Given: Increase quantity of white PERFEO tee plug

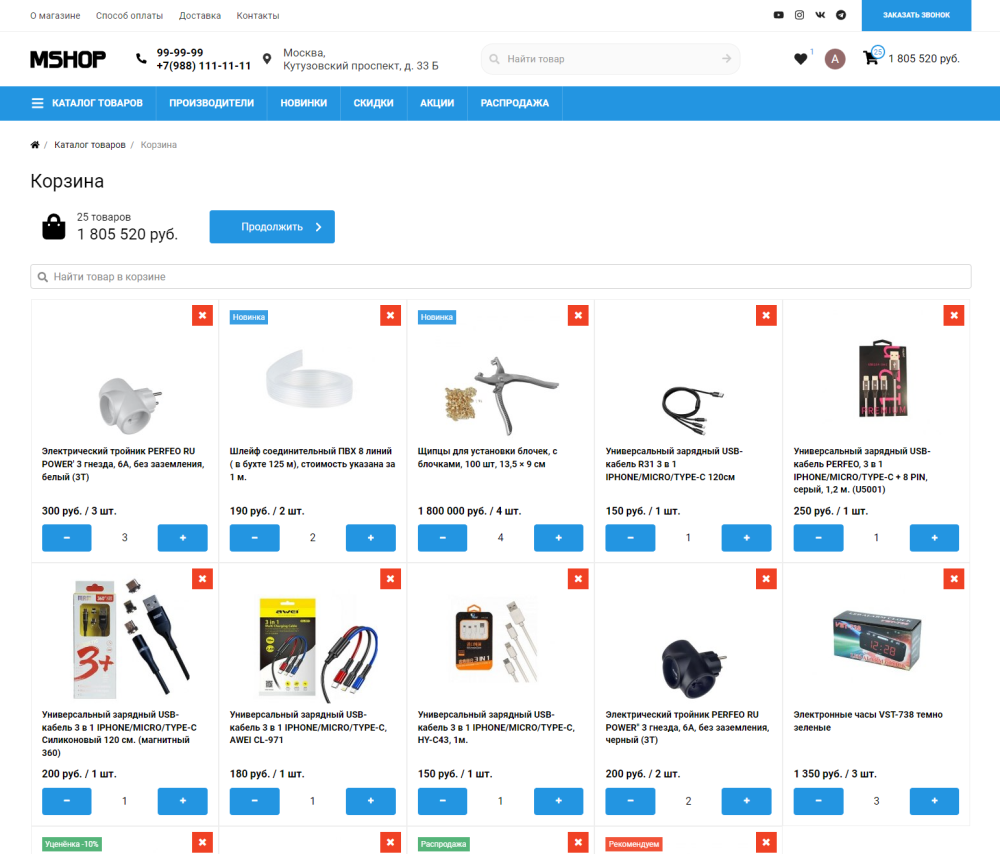Looking at the screenshot, I should point(182,538).
